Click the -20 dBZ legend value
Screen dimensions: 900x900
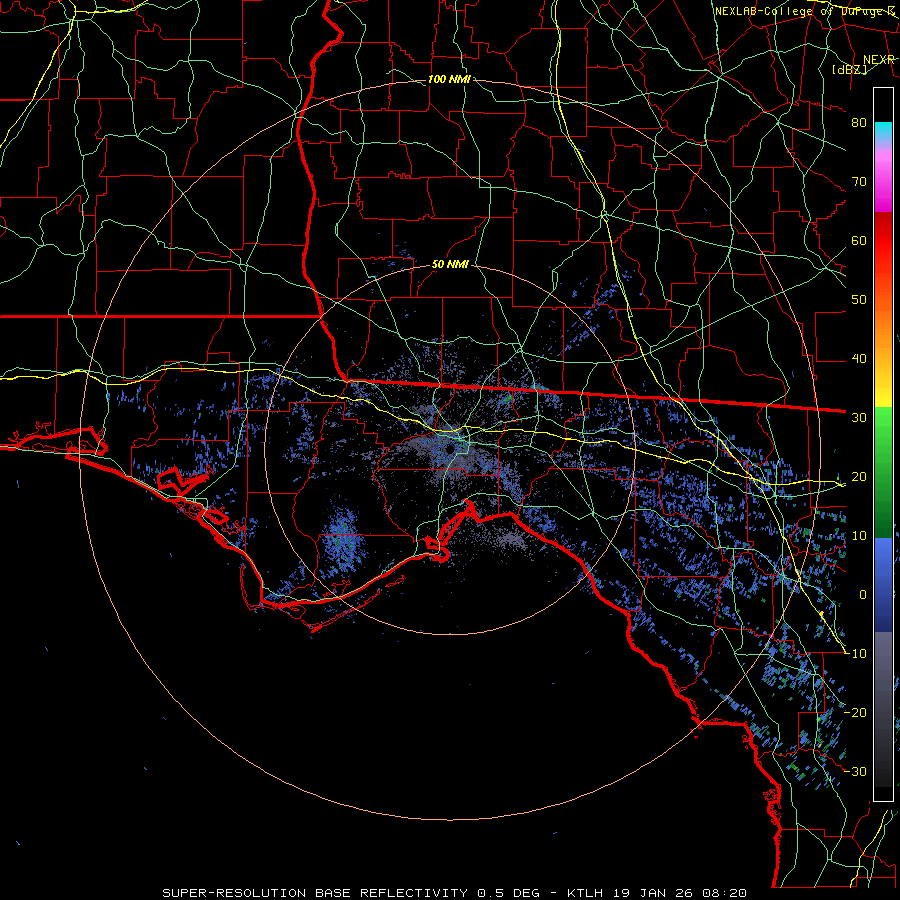click(x=856, y=713)
